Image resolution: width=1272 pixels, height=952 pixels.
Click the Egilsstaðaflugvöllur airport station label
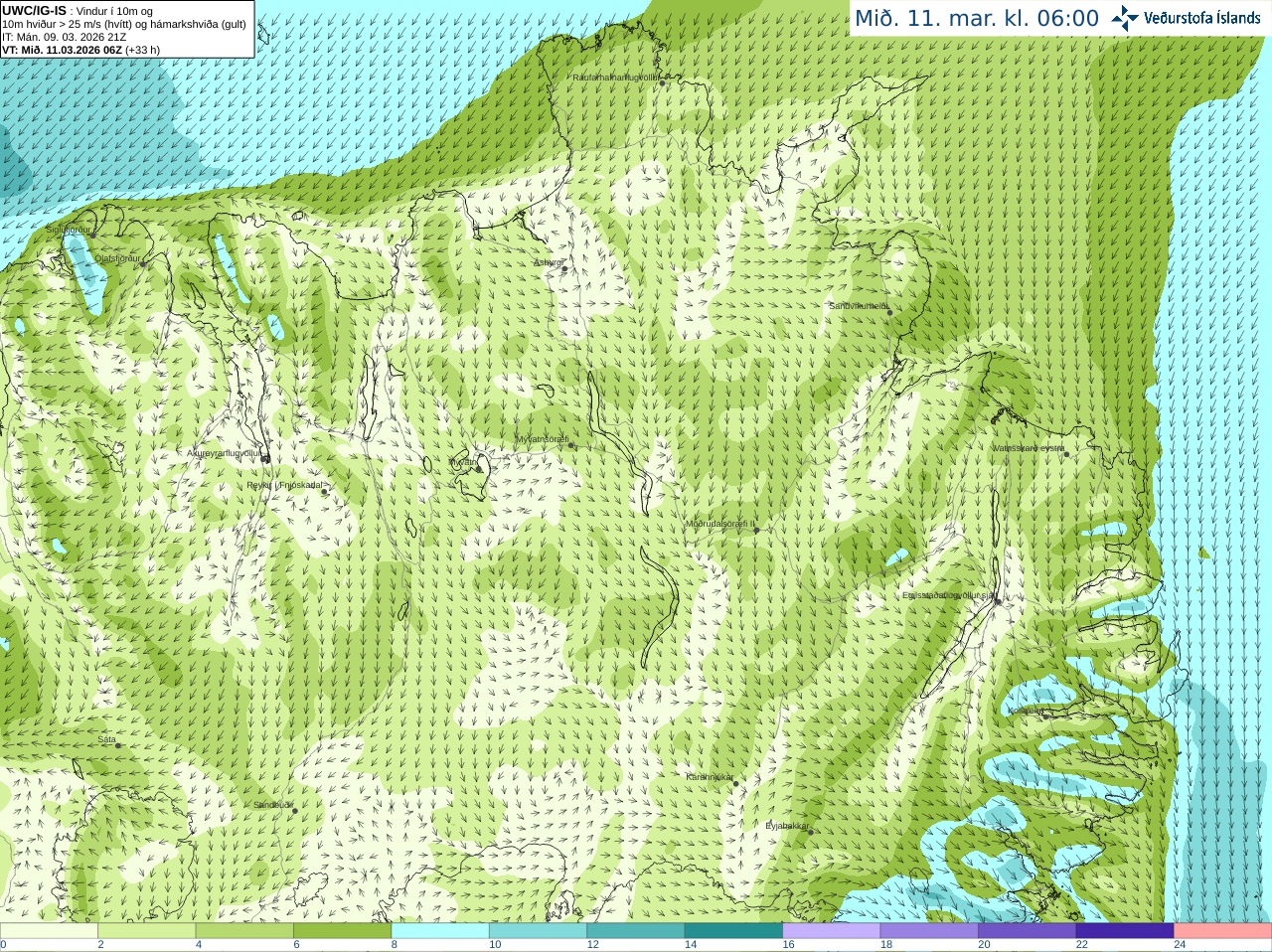click(x=950, y=595)
